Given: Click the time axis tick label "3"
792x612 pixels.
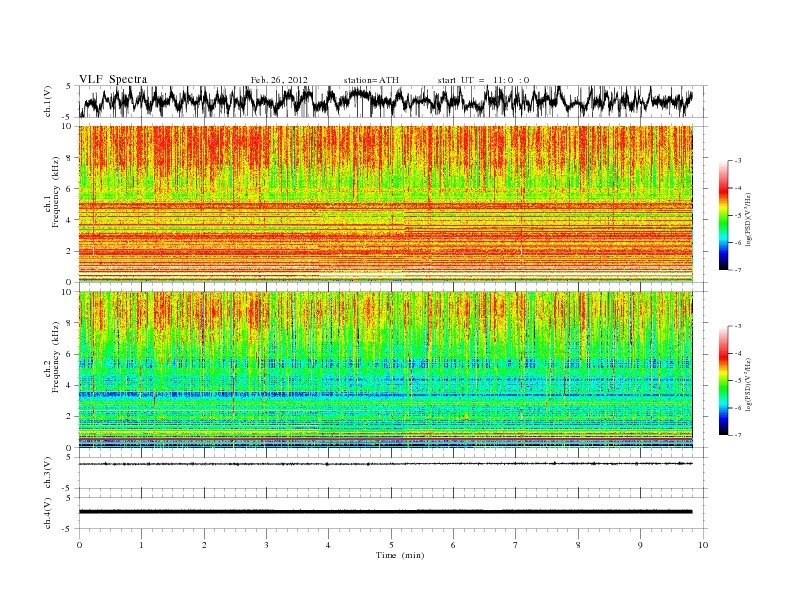Looking at the screenshot, I should pyautogui.click(x=266, y=545).
